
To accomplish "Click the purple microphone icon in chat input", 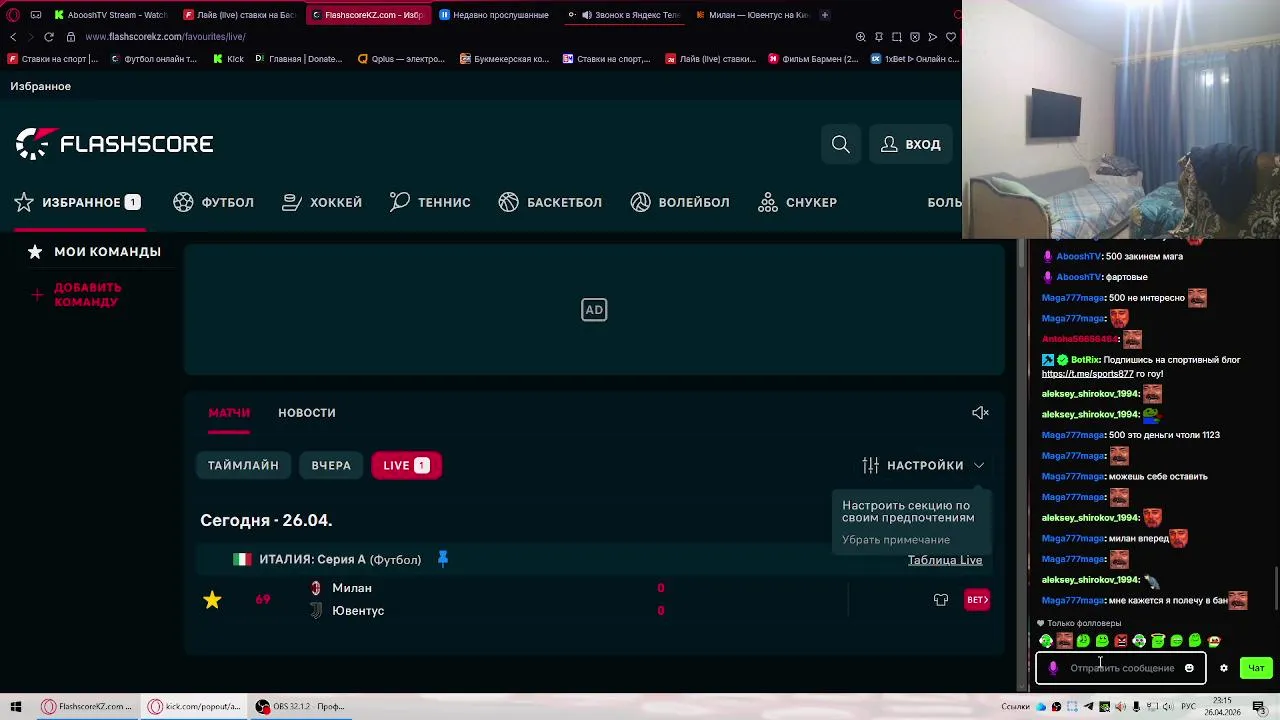I will coord(1053,668).
